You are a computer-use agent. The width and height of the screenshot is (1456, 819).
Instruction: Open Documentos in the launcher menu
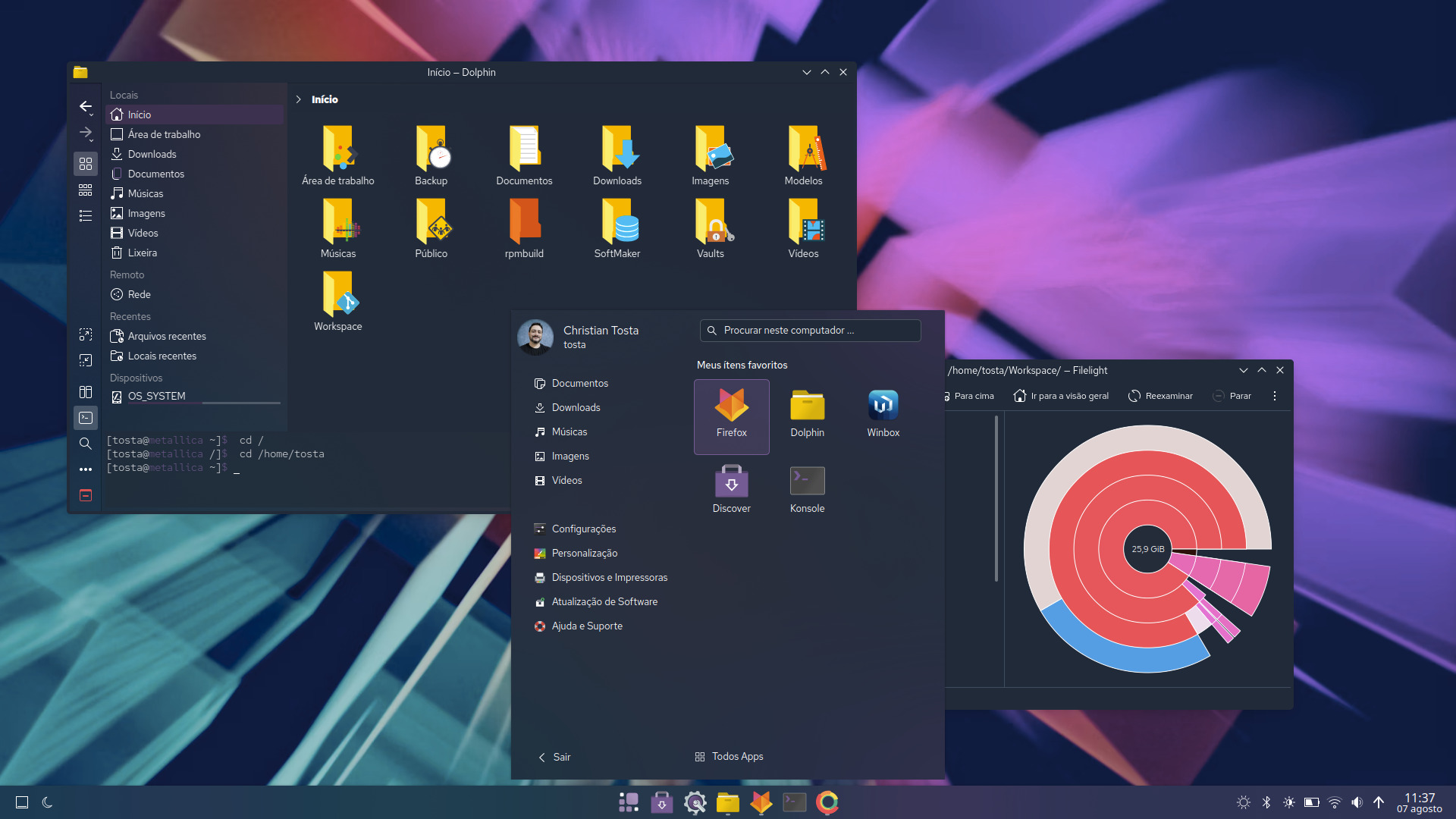[x=571, y=383]
